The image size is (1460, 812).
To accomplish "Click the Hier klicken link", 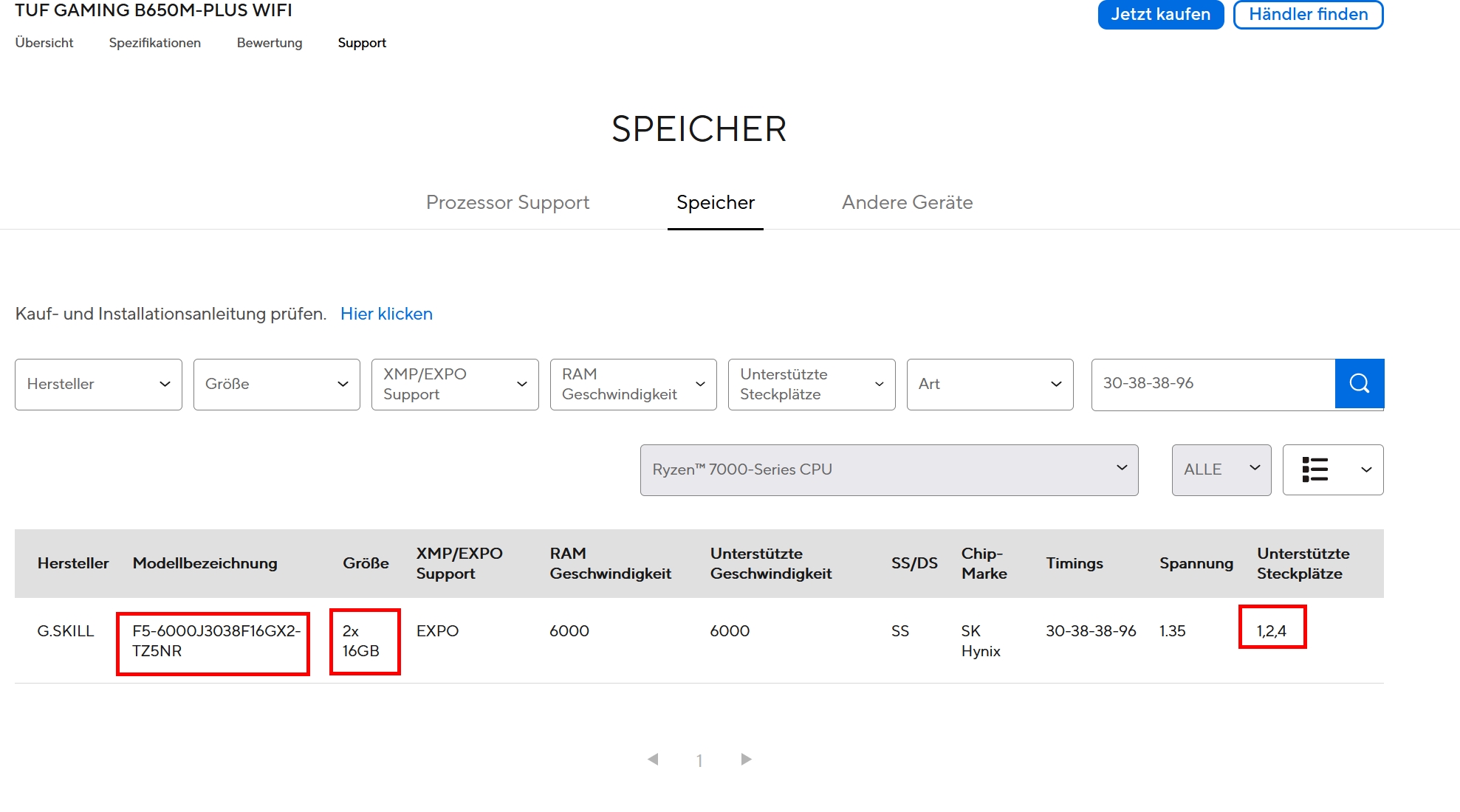I will tap(386, 314).
